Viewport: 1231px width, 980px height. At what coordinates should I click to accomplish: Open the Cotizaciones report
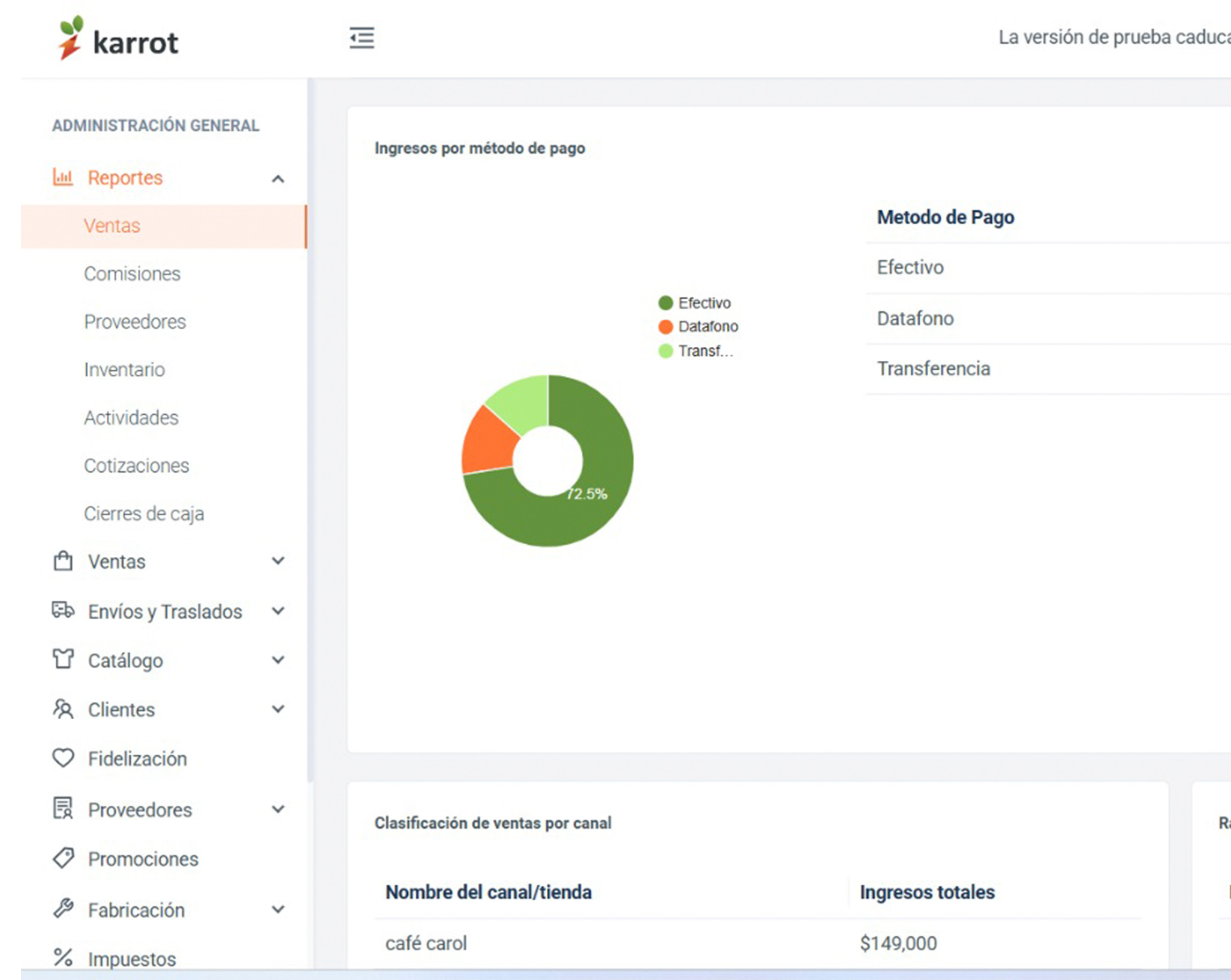point(136,466)
